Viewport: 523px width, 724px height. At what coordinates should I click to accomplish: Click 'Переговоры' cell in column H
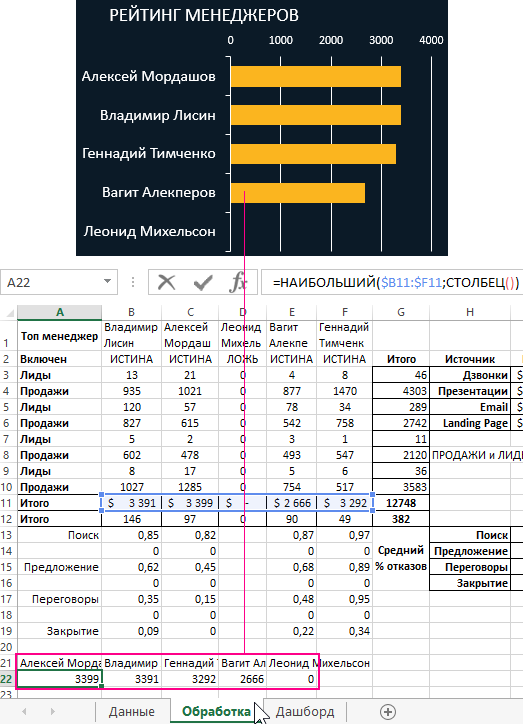[470, 567]
